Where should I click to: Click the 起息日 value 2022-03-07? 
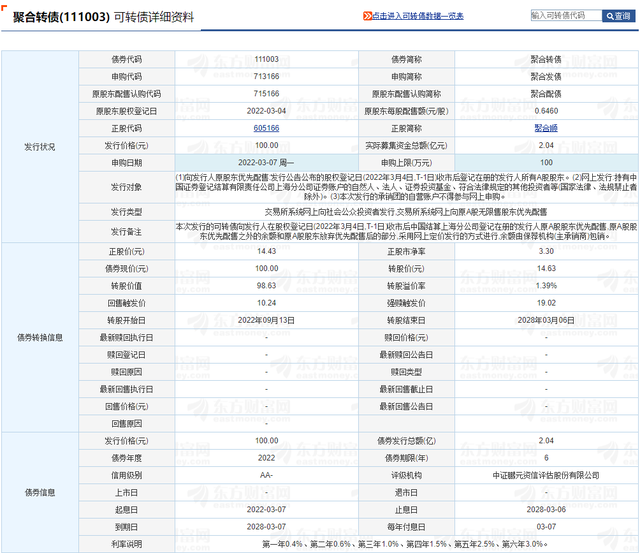click(266, 509)
